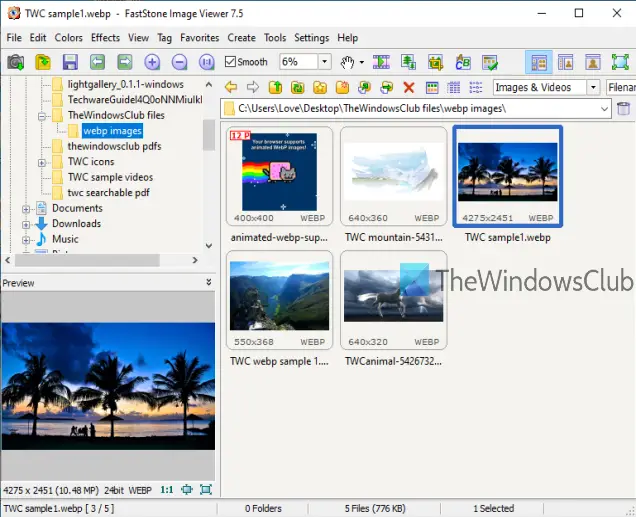Click the Move To Folder icon
Image resolution: width=636 pixels, height=517 pixels.
pyautogui.click(x=387, y=87)
